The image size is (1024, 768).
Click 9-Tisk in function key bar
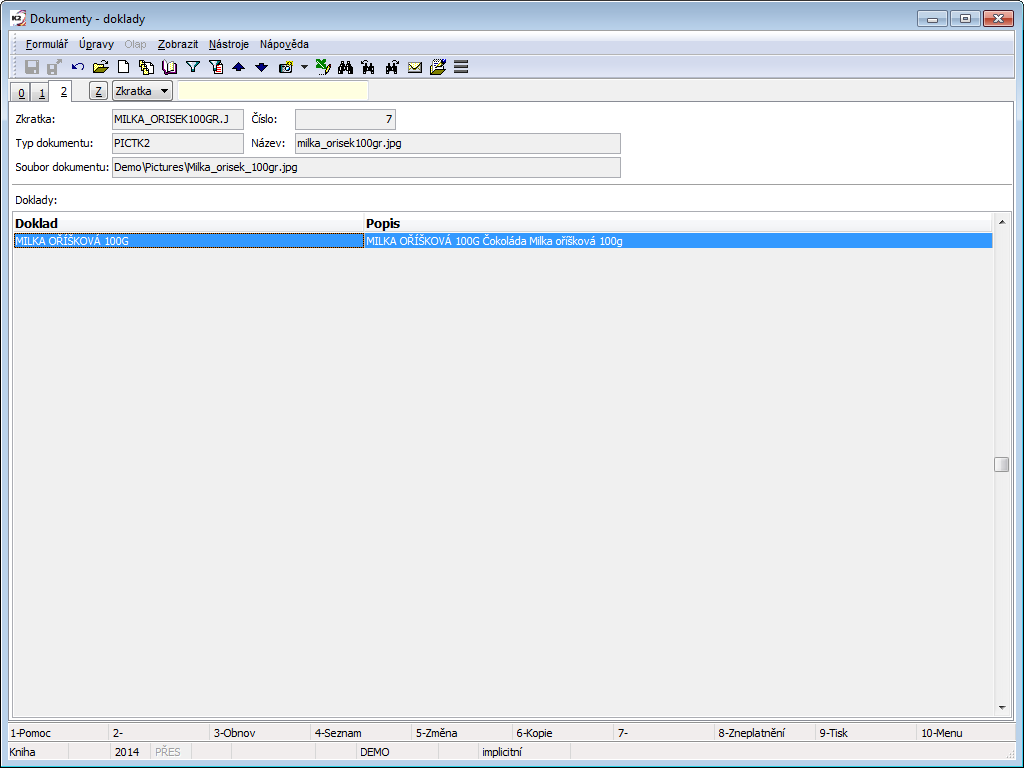pyautogui.click(x=867, y=733)
